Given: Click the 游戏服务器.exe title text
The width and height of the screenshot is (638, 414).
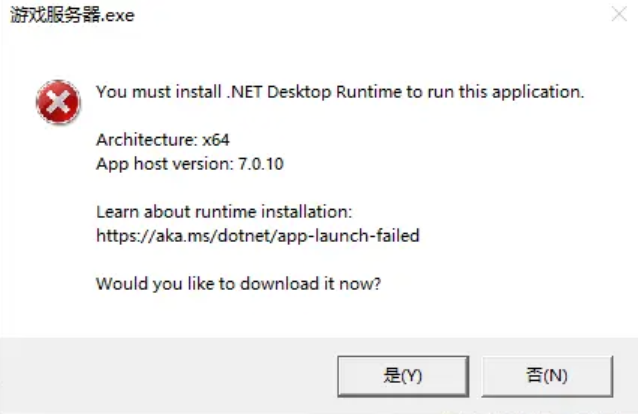Looking at the screenshot, I should click(71, 17).
